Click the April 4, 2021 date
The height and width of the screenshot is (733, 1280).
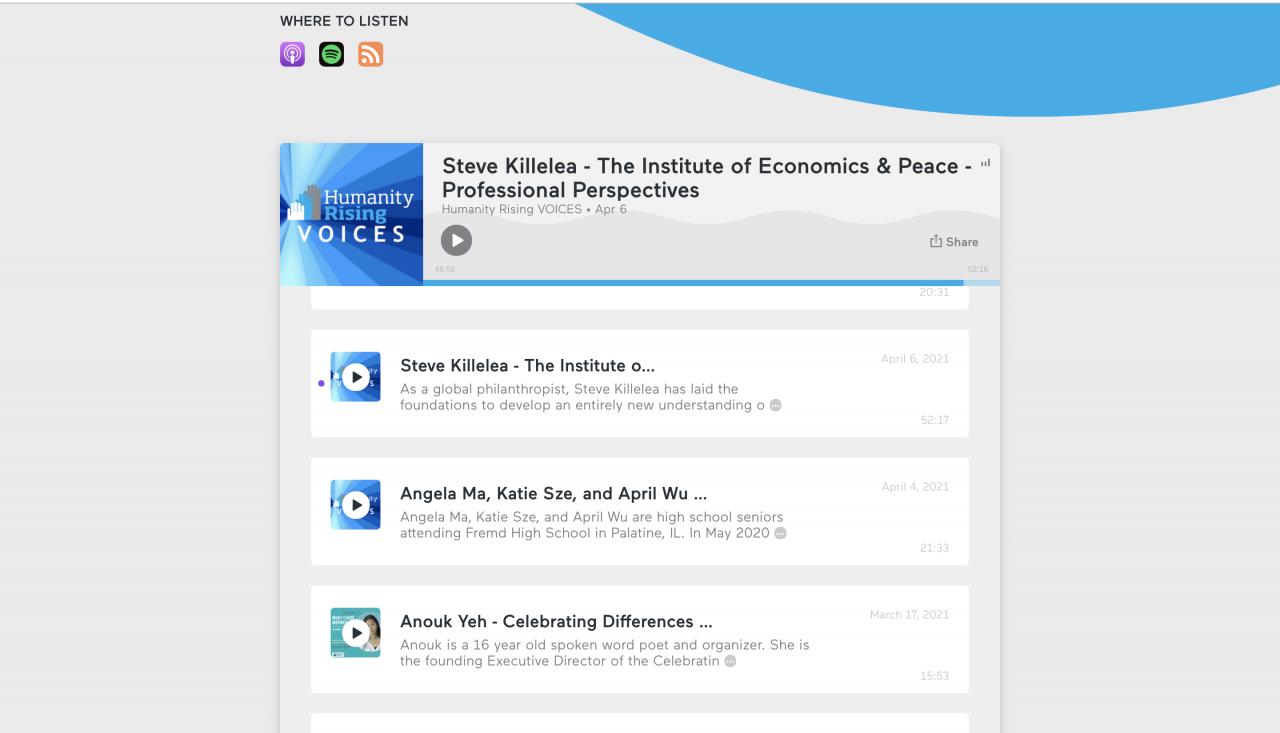pyautogui.click(x=915, y=487)
